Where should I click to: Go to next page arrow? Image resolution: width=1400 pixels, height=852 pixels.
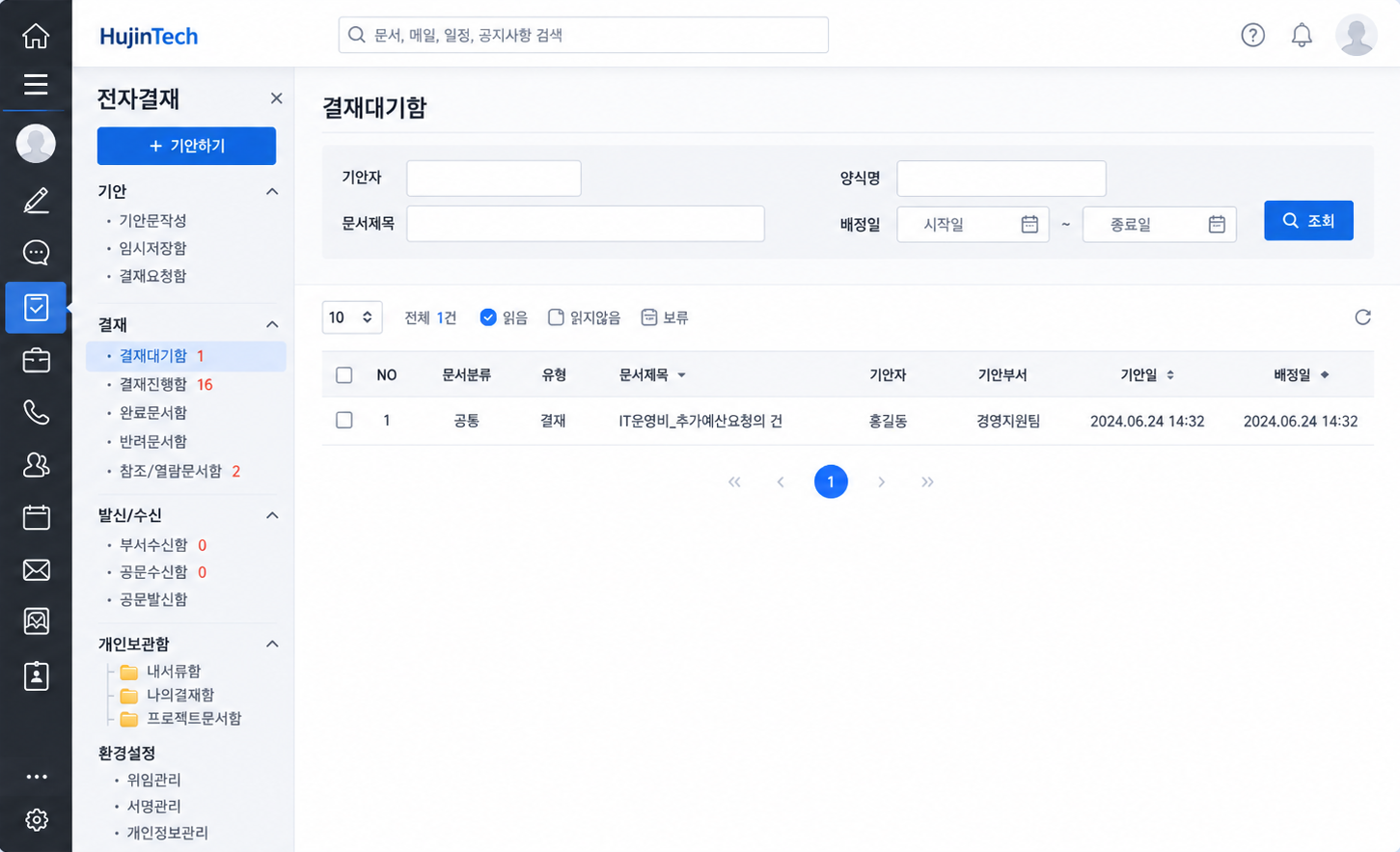(x=881, y=481)
